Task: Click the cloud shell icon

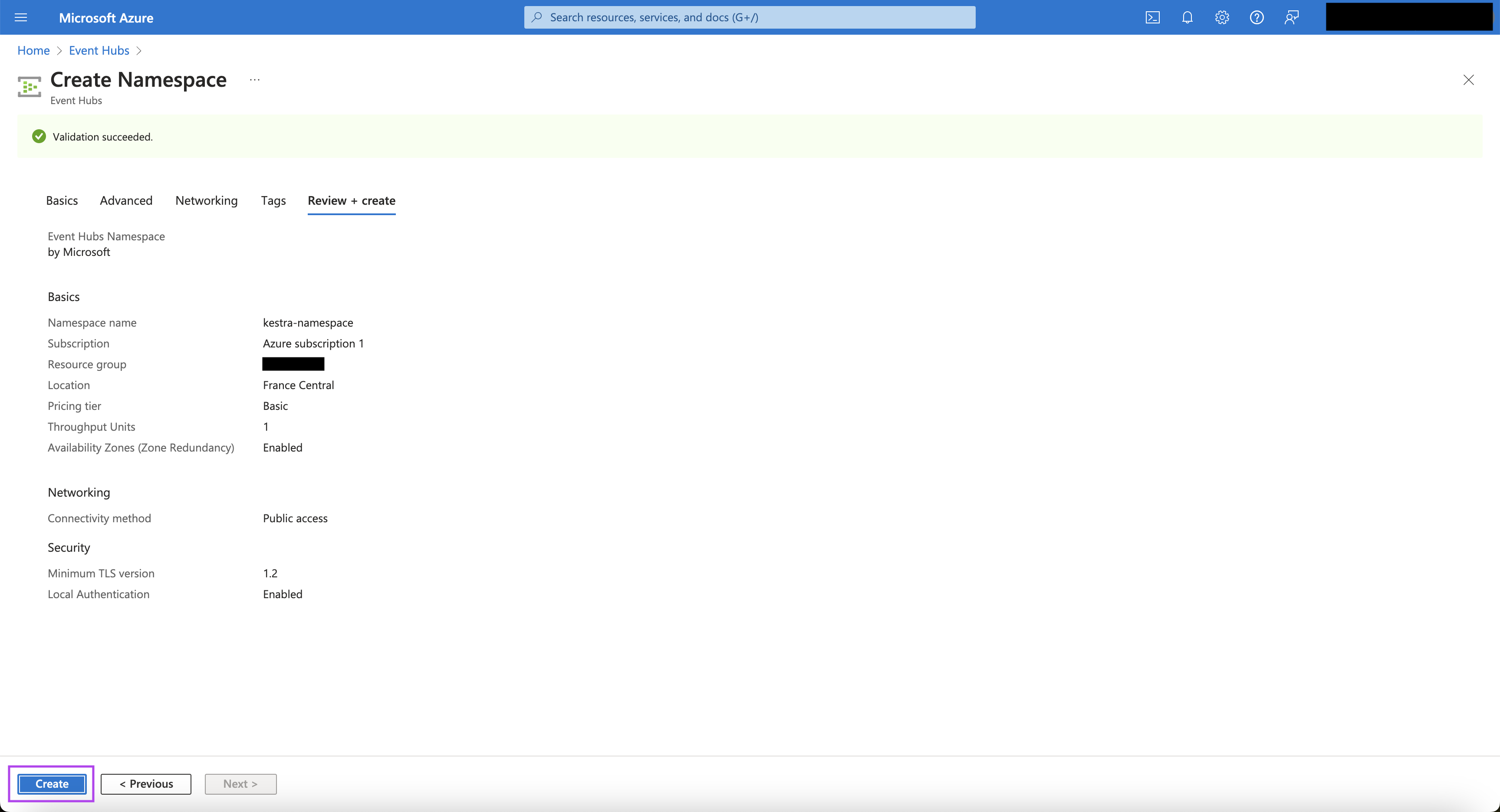Action: pos(1154,17)
